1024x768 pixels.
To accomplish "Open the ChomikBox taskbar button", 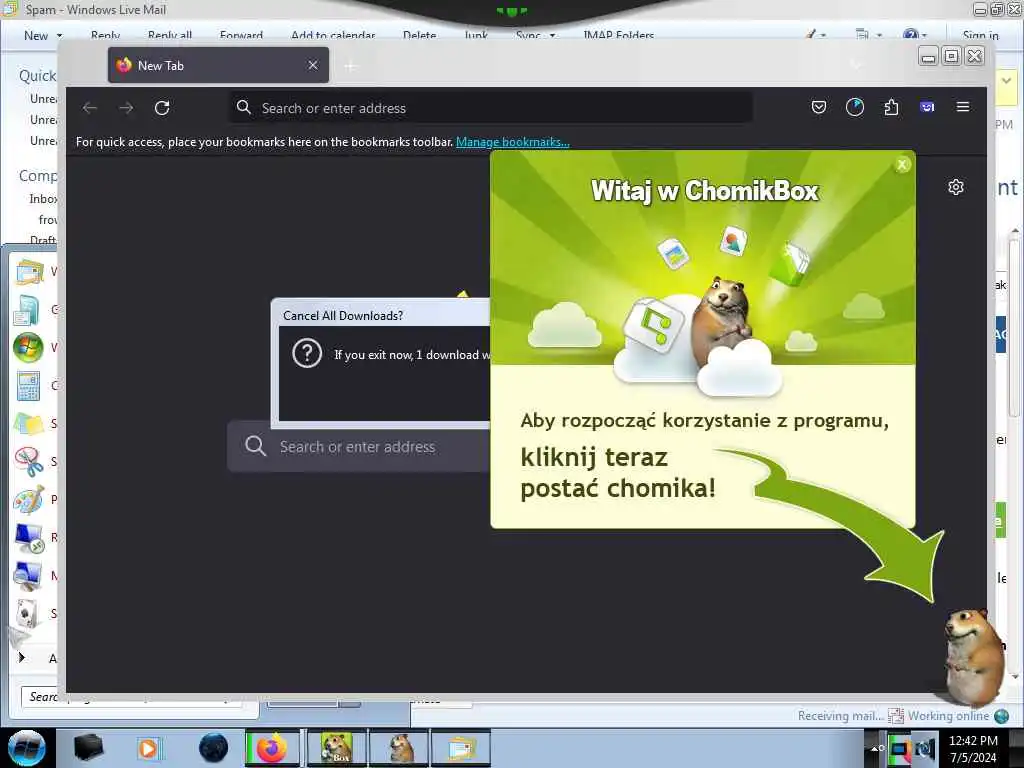I will (x=337, y=748).
